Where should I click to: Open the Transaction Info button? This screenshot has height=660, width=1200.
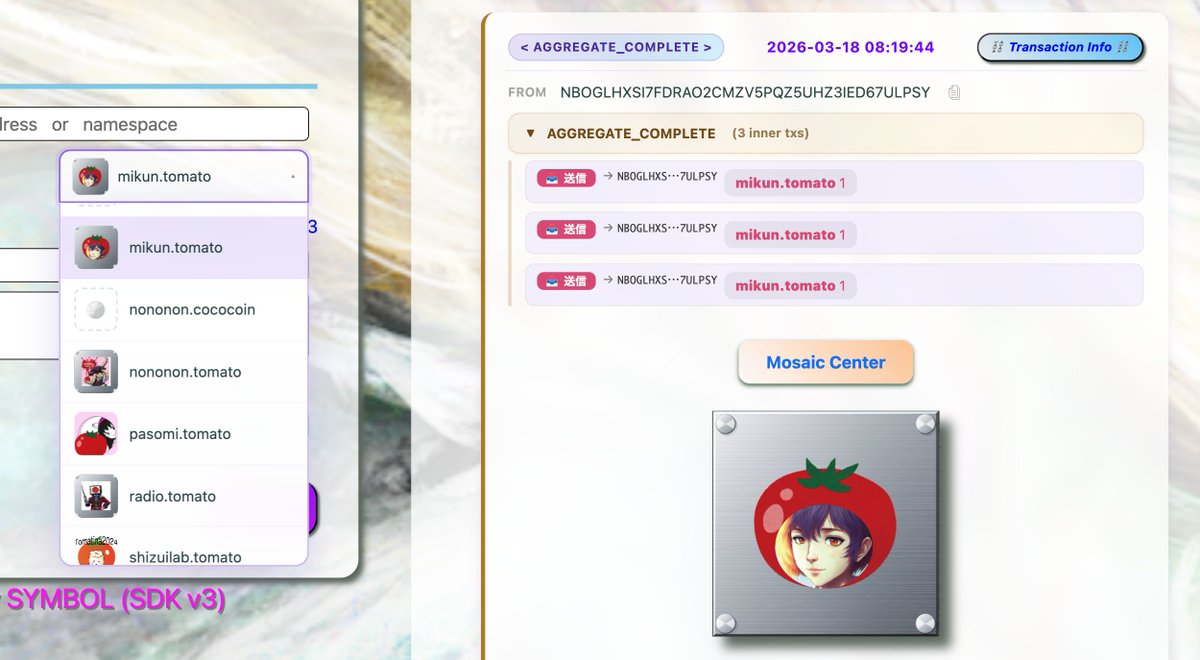pos(1060,47)
